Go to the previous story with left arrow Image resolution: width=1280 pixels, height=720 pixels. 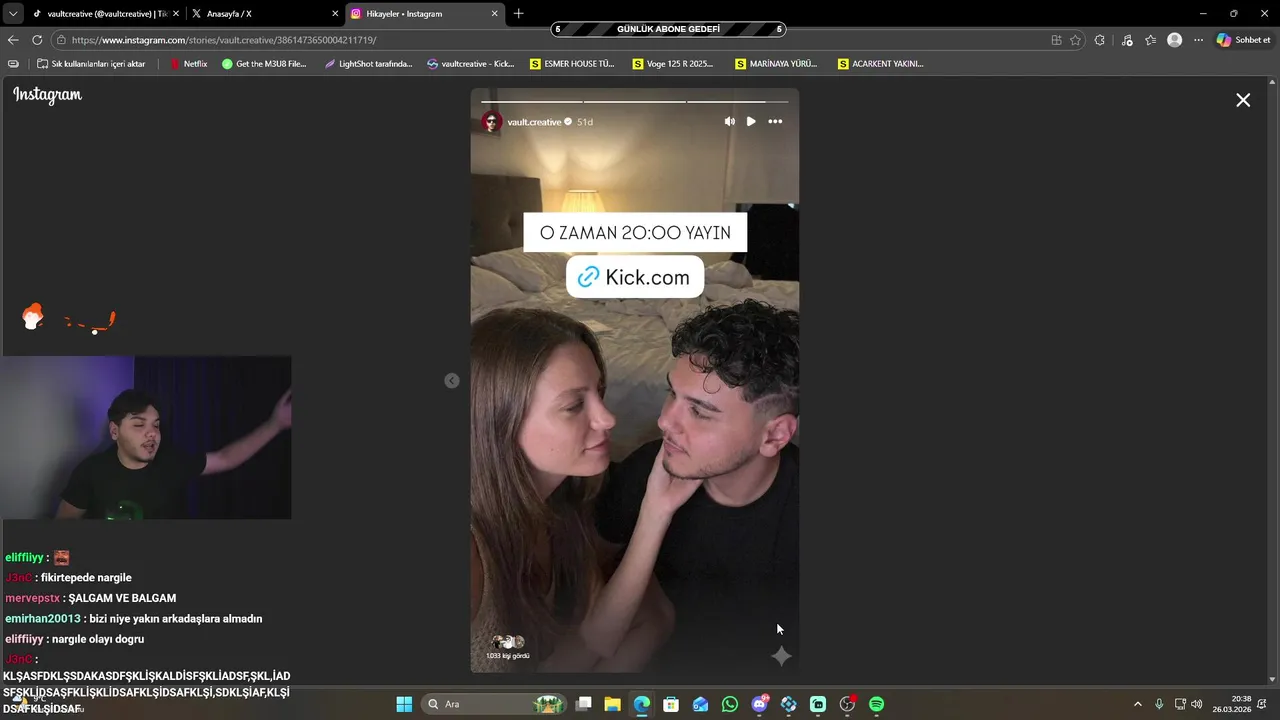452,380
